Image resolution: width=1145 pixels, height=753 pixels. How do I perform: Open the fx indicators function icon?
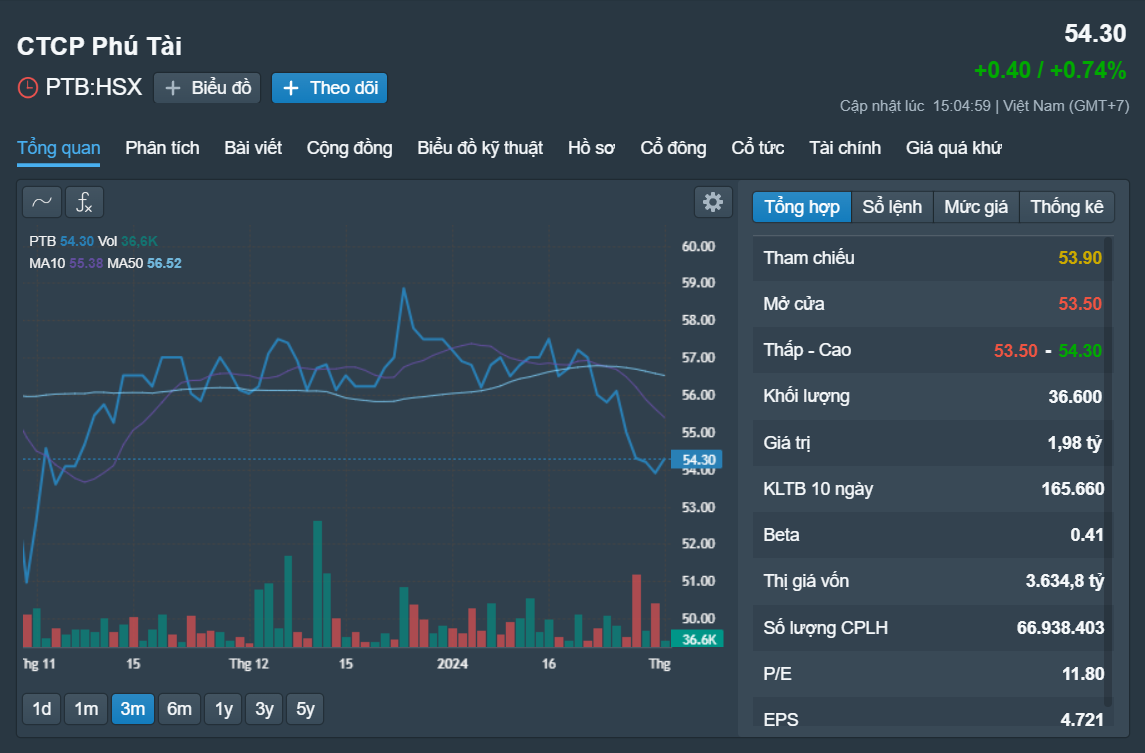tap(84, 202)
